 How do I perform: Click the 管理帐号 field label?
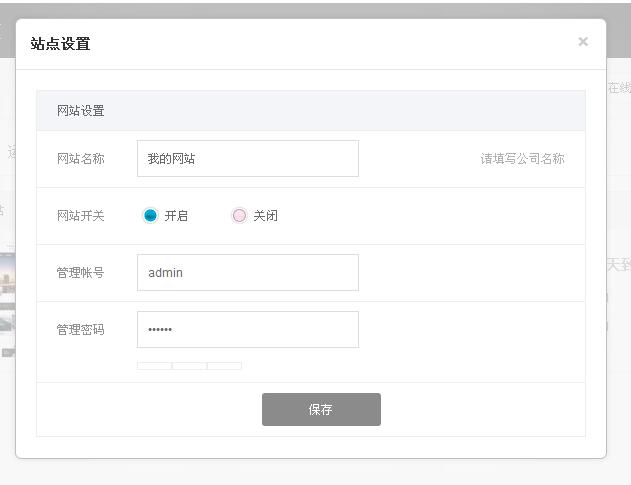(x=81, y=272)
